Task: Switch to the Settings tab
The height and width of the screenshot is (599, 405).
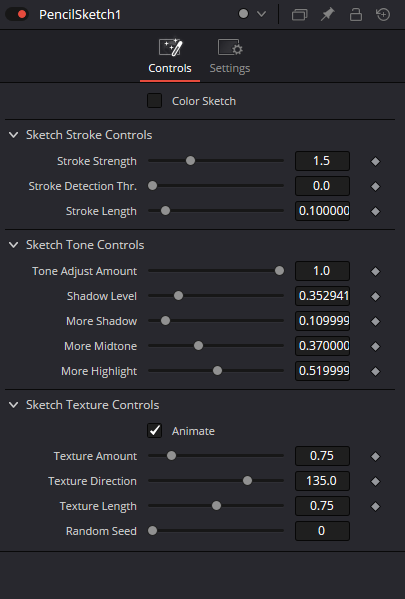Action: coord(230,57)
